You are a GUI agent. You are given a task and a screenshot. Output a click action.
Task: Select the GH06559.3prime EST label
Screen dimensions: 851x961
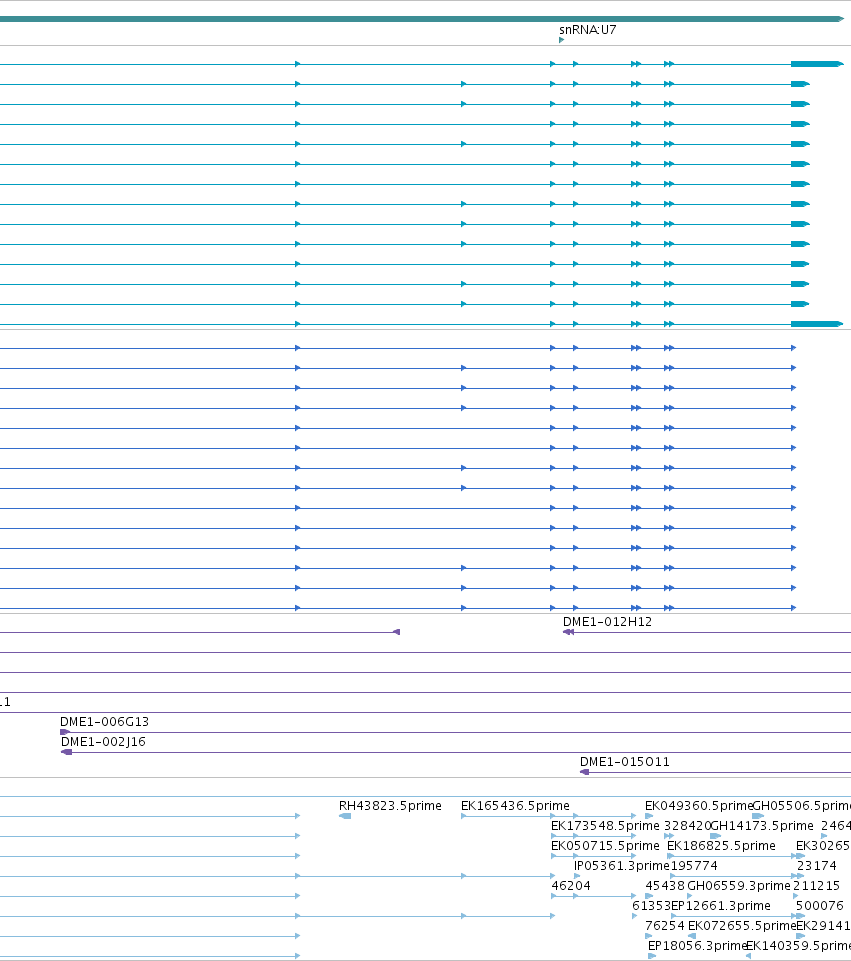pyautogui.click(x=739, y=886)
